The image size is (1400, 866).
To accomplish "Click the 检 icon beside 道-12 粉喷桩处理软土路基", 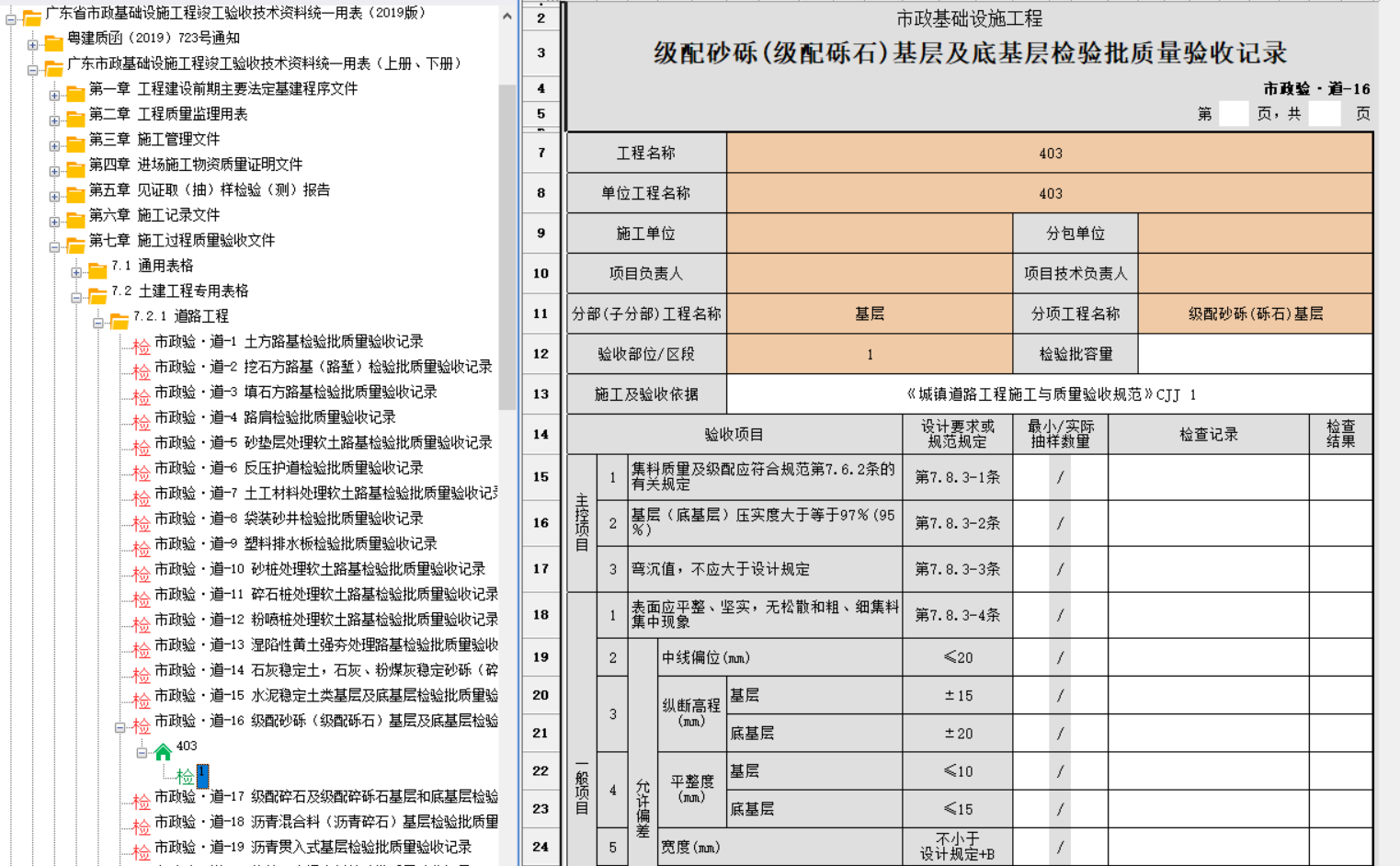I will tap(141, 624).
